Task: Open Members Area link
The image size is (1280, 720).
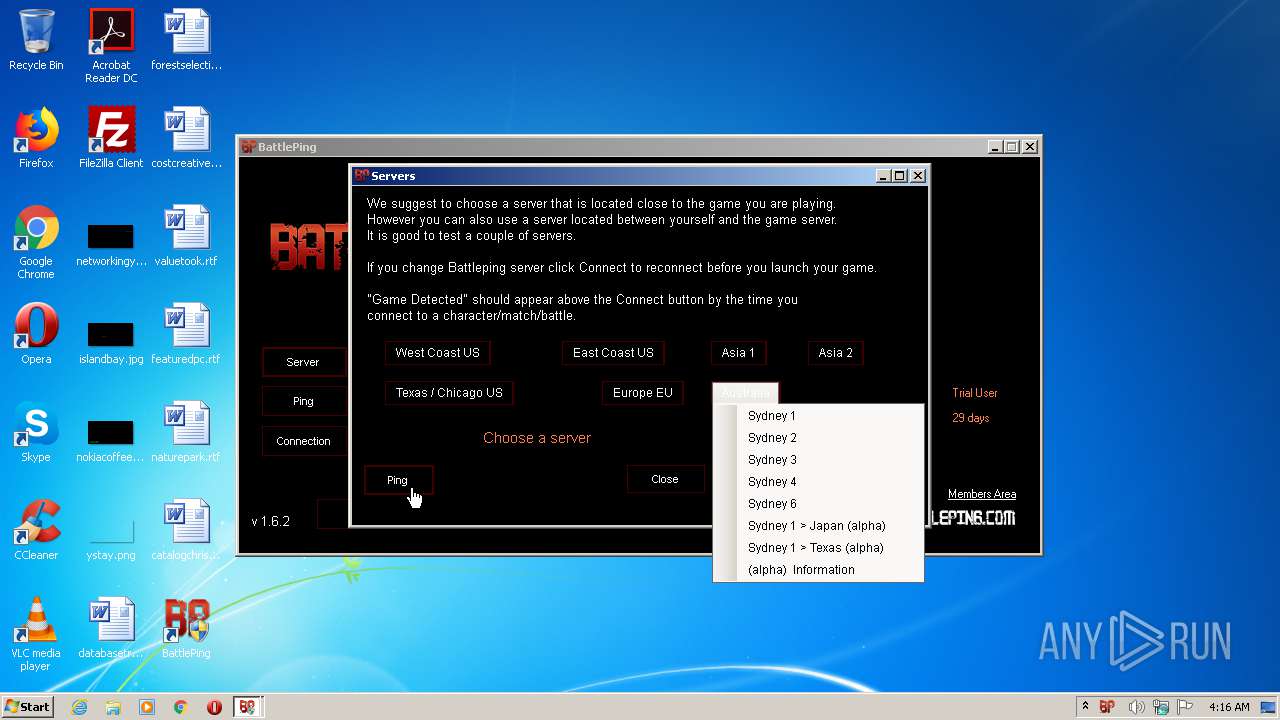Action: pos(982,494)
